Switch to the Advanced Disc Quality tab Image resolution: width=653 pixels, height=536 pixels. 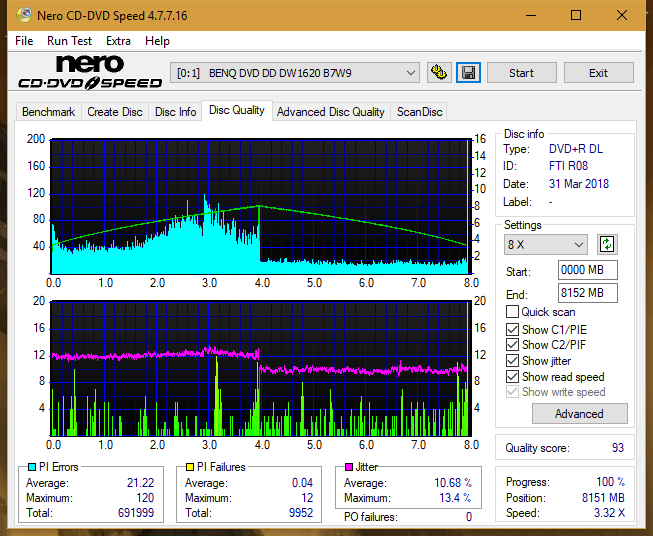331,112
